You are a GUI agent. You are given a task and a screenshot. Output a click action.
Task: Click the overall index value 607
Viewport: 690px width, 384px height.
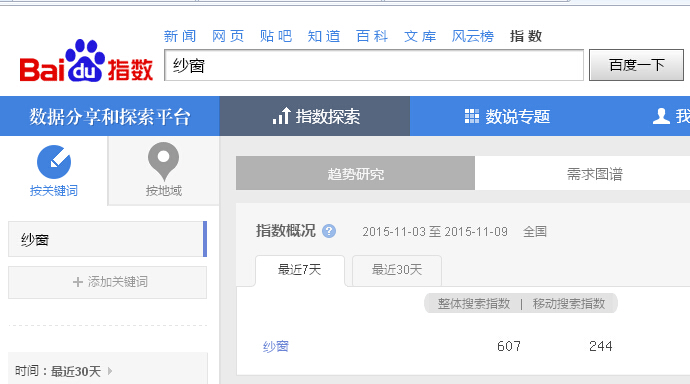(x=509, y=346)
